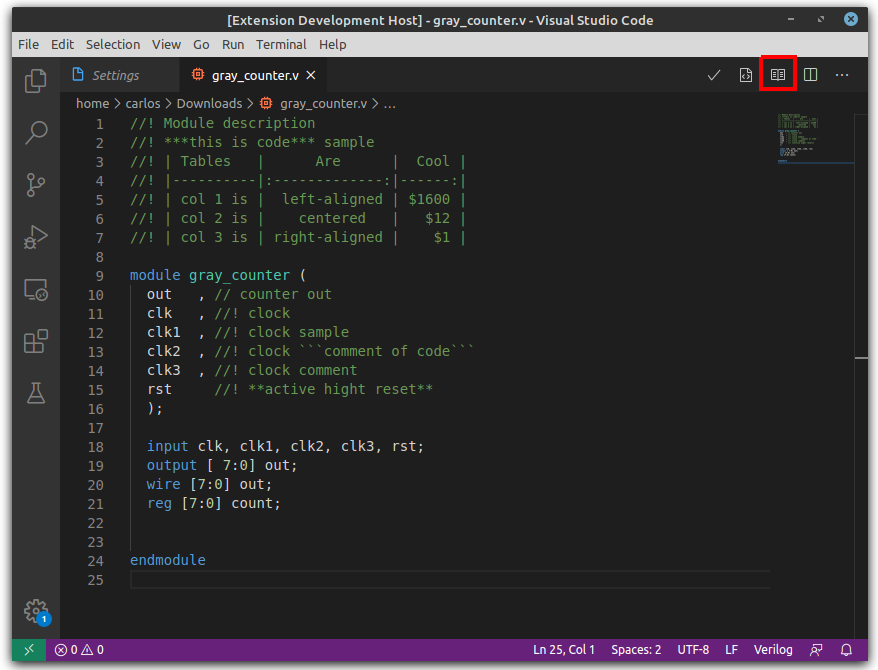The height and width of the screenshot is (670, 878).
Task: Place cursor on empty line 25
Action: [x=450, y=580]
